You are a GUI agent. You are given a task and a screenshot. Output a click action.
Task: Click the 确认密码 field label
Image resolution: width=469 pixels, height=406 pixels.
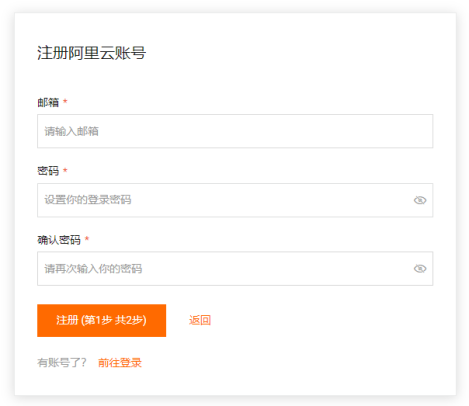59,240
